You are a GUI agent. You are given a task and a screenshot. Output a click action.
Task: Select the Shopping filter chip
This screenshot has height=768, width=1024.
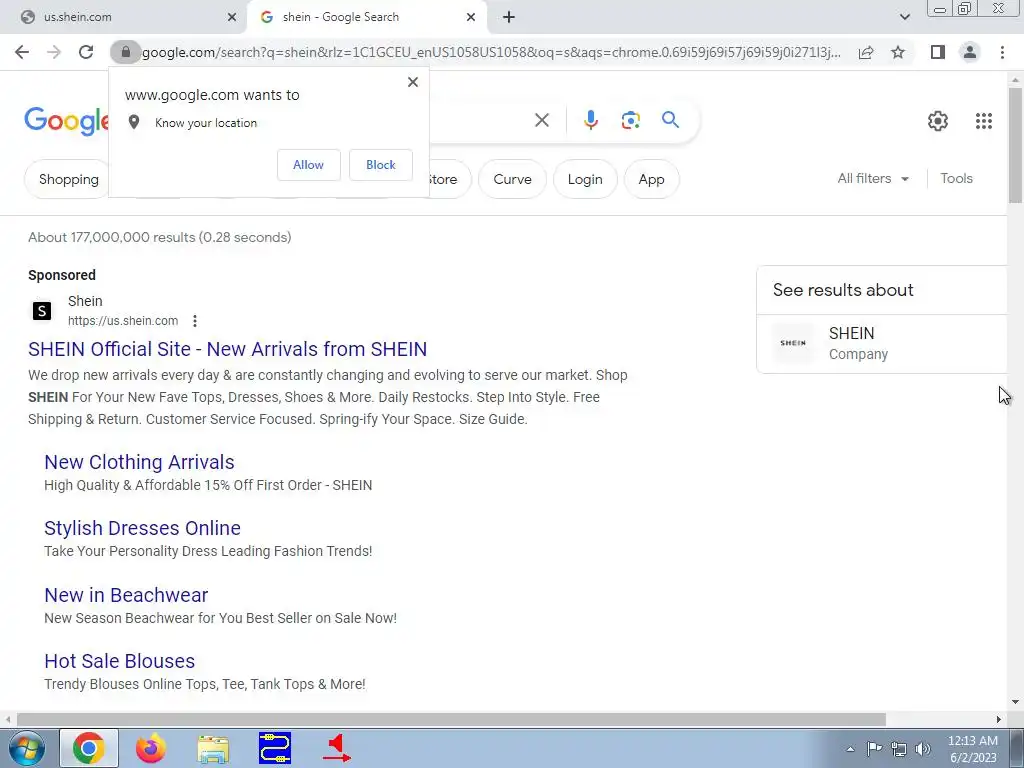point(68,179)
